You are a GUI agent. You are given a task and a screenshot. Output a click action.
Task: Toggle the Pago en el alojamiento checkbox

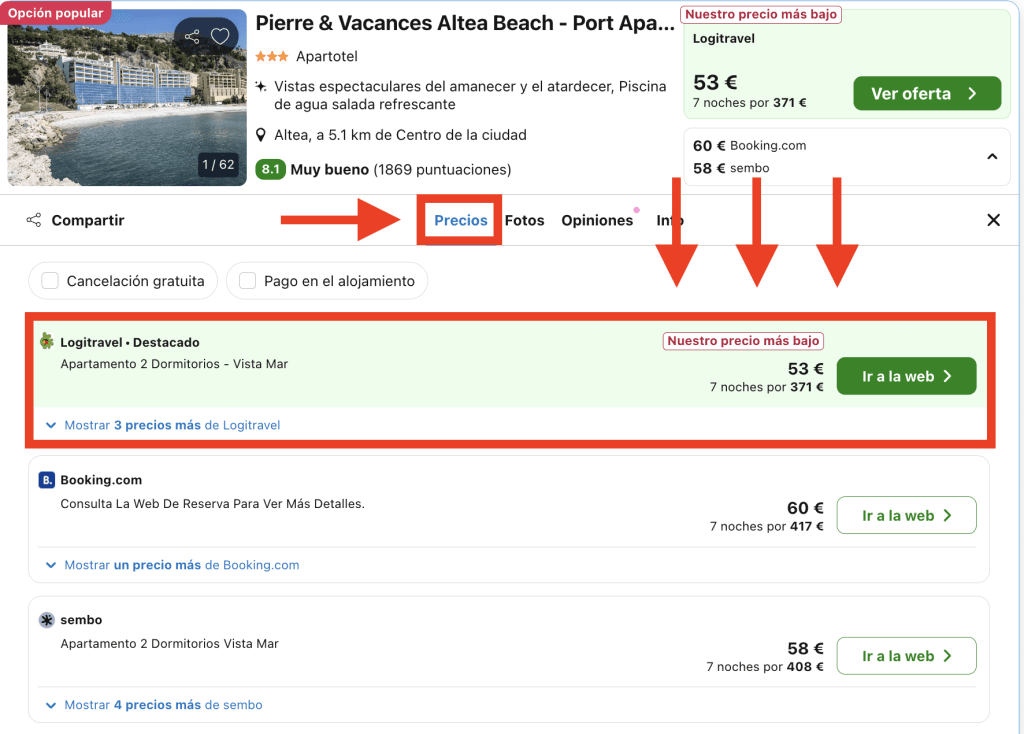(x=247, y=281)
